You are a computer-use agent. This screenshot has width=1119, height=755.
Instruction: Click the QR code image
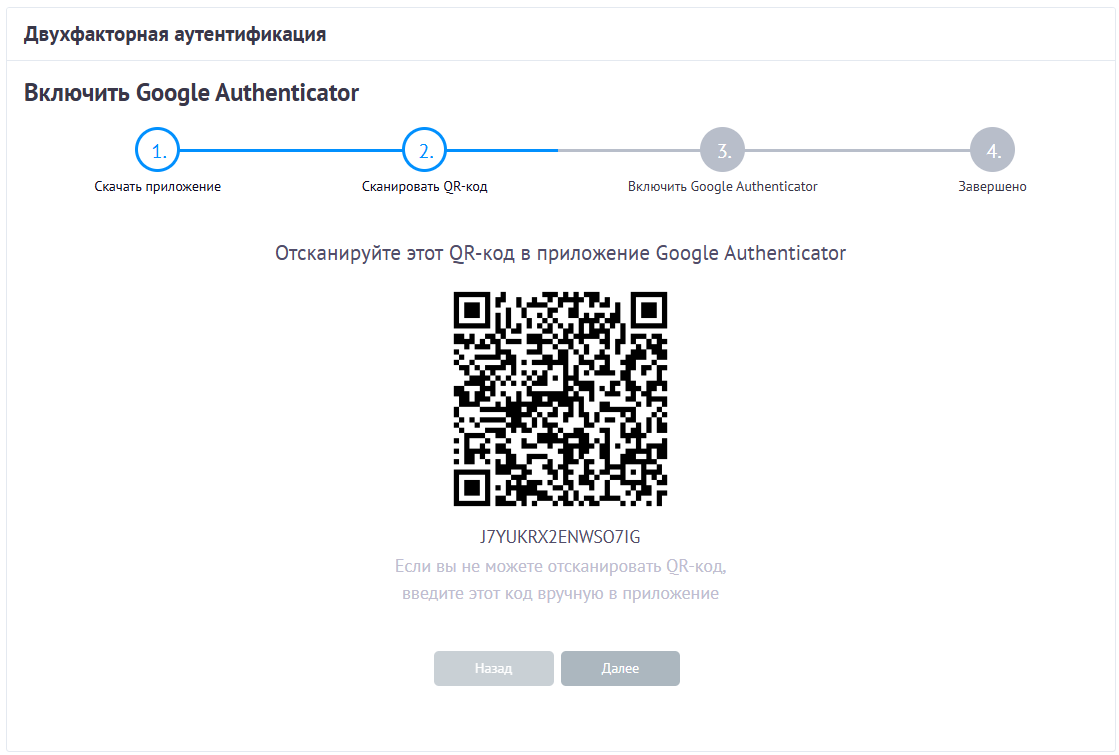pos(560,399)
